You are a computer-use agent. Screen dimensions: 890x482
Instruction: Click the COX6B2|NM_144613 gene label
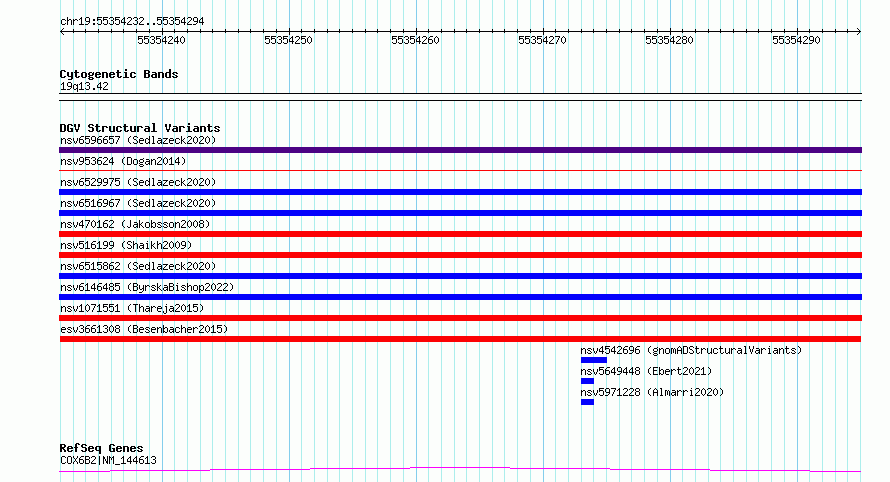click(108, 460)
